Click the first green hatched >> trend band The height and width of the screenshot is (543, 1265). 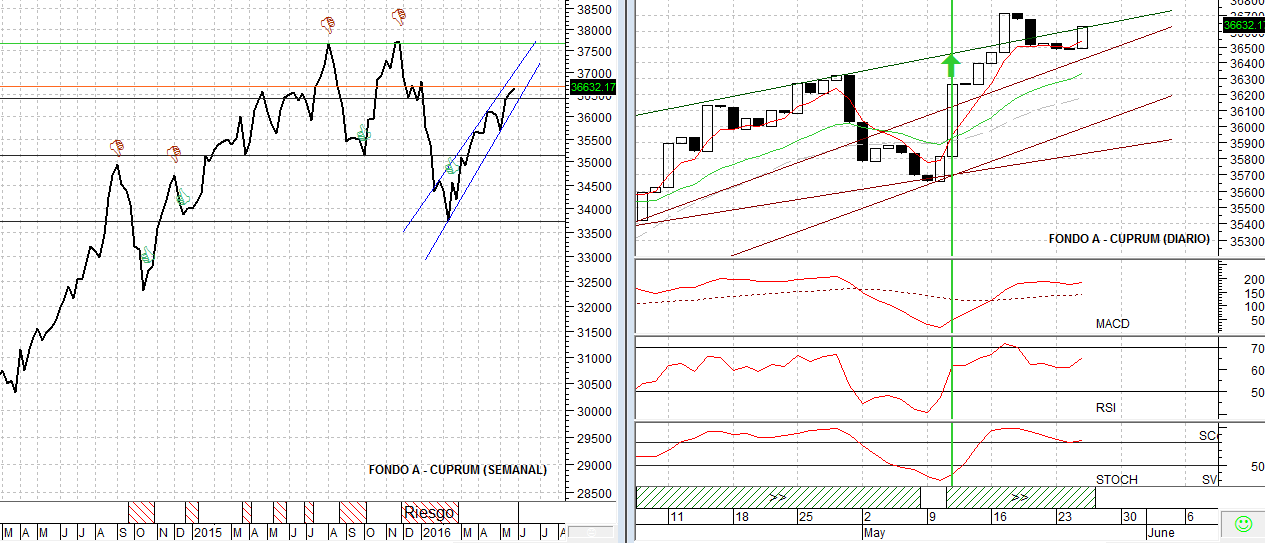coord(777,496)
